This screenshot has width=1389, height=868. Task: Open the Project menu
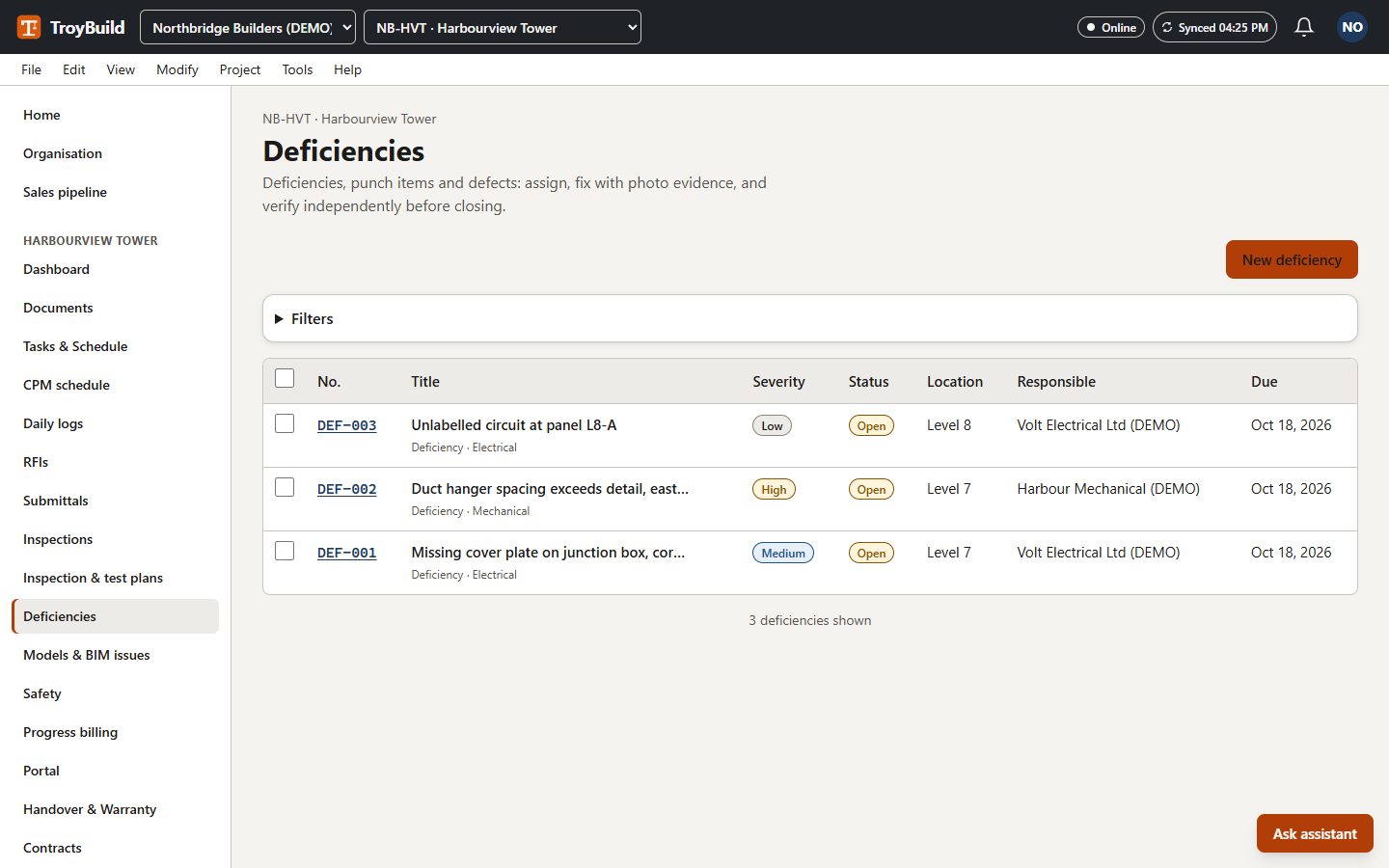click(x=240, y=69)
